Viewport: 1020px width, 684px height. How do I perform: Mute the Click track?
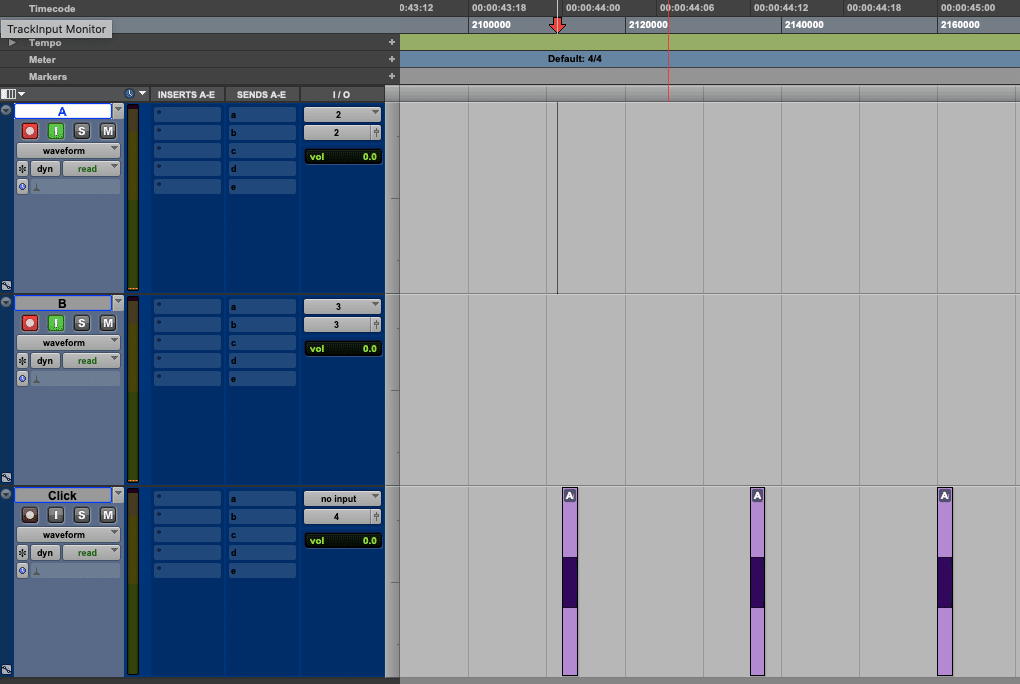point(107,515)
